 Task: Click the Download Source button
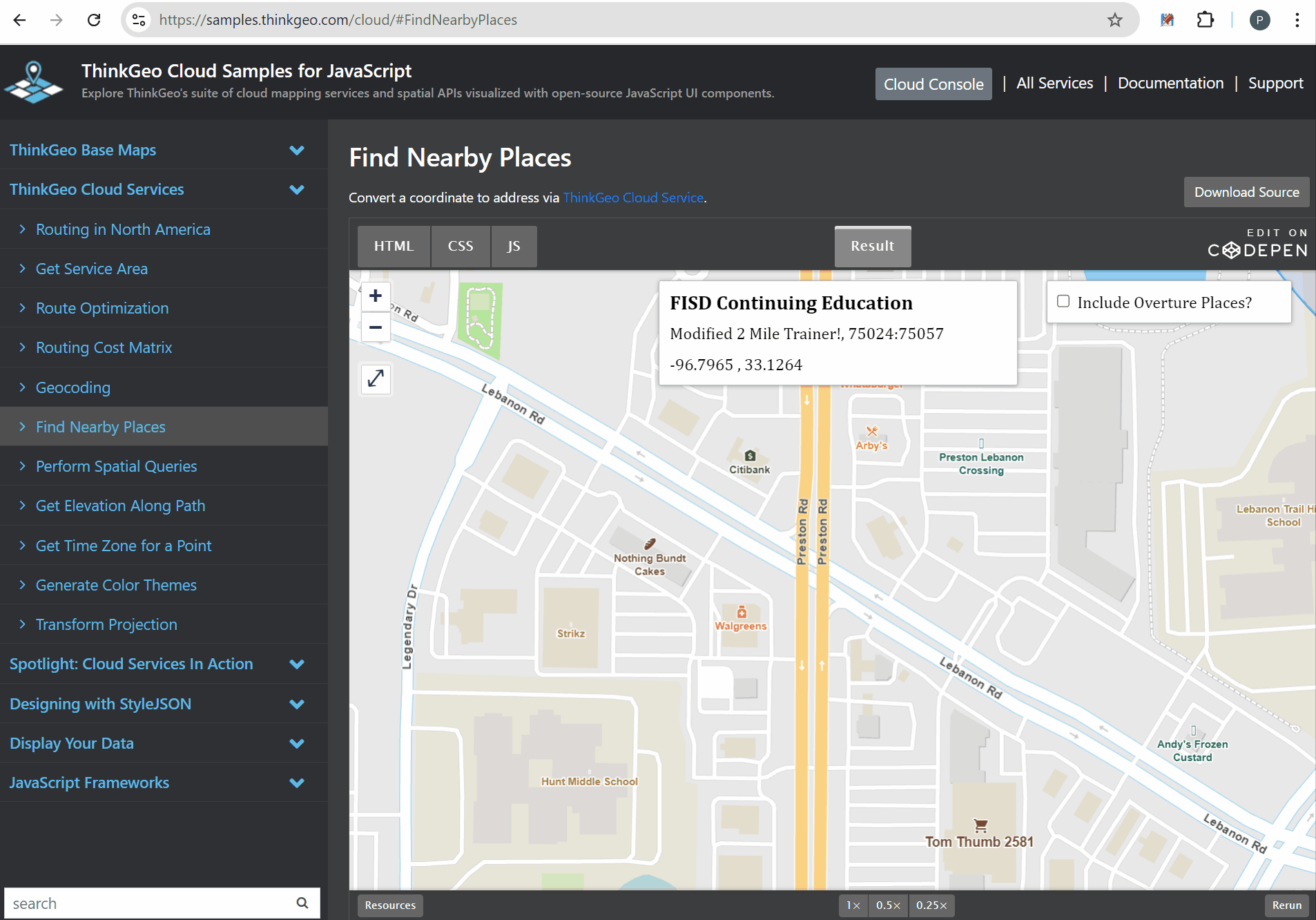coord(1246,192)
